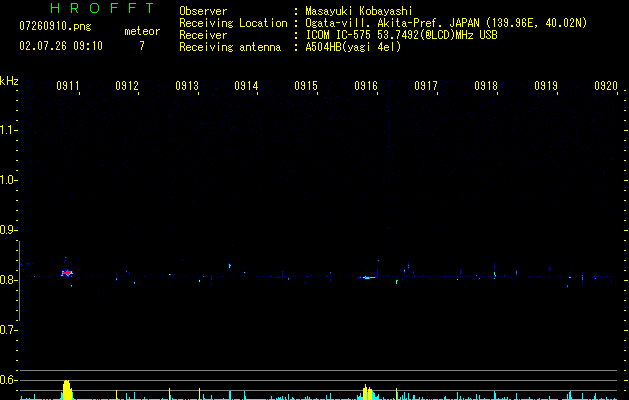
Task: Click the yellow intensity peak below 0916
Action: pos(367,392)
